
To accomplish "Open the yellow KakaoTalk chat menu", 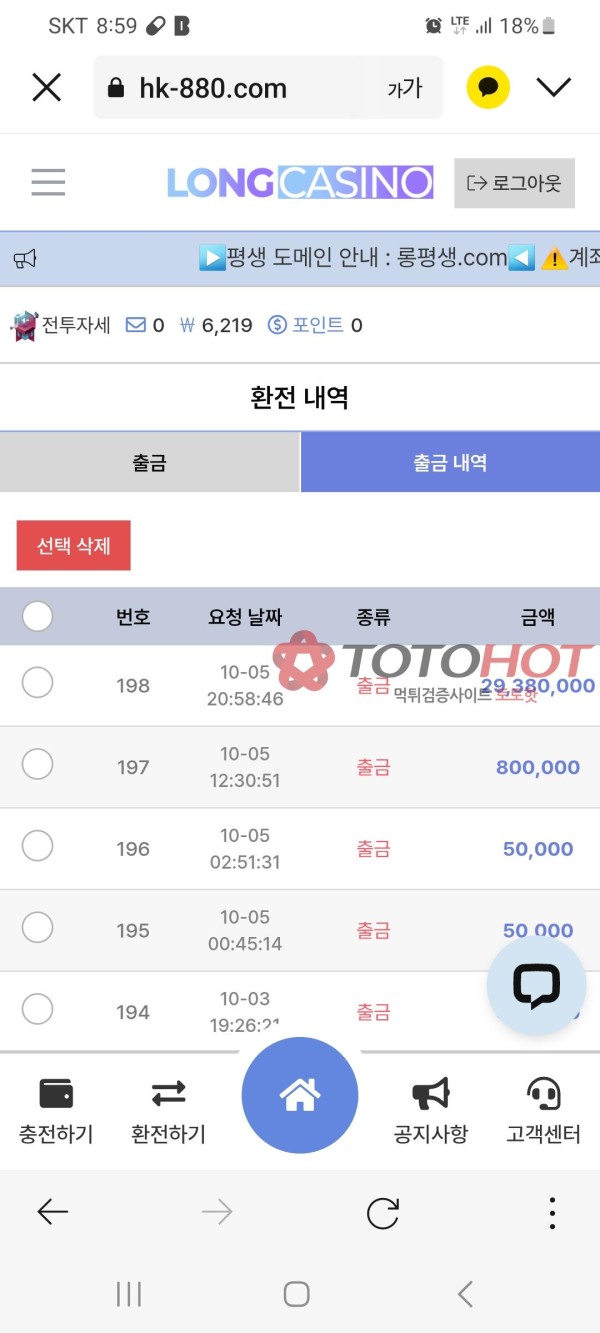I will [487, 87].
